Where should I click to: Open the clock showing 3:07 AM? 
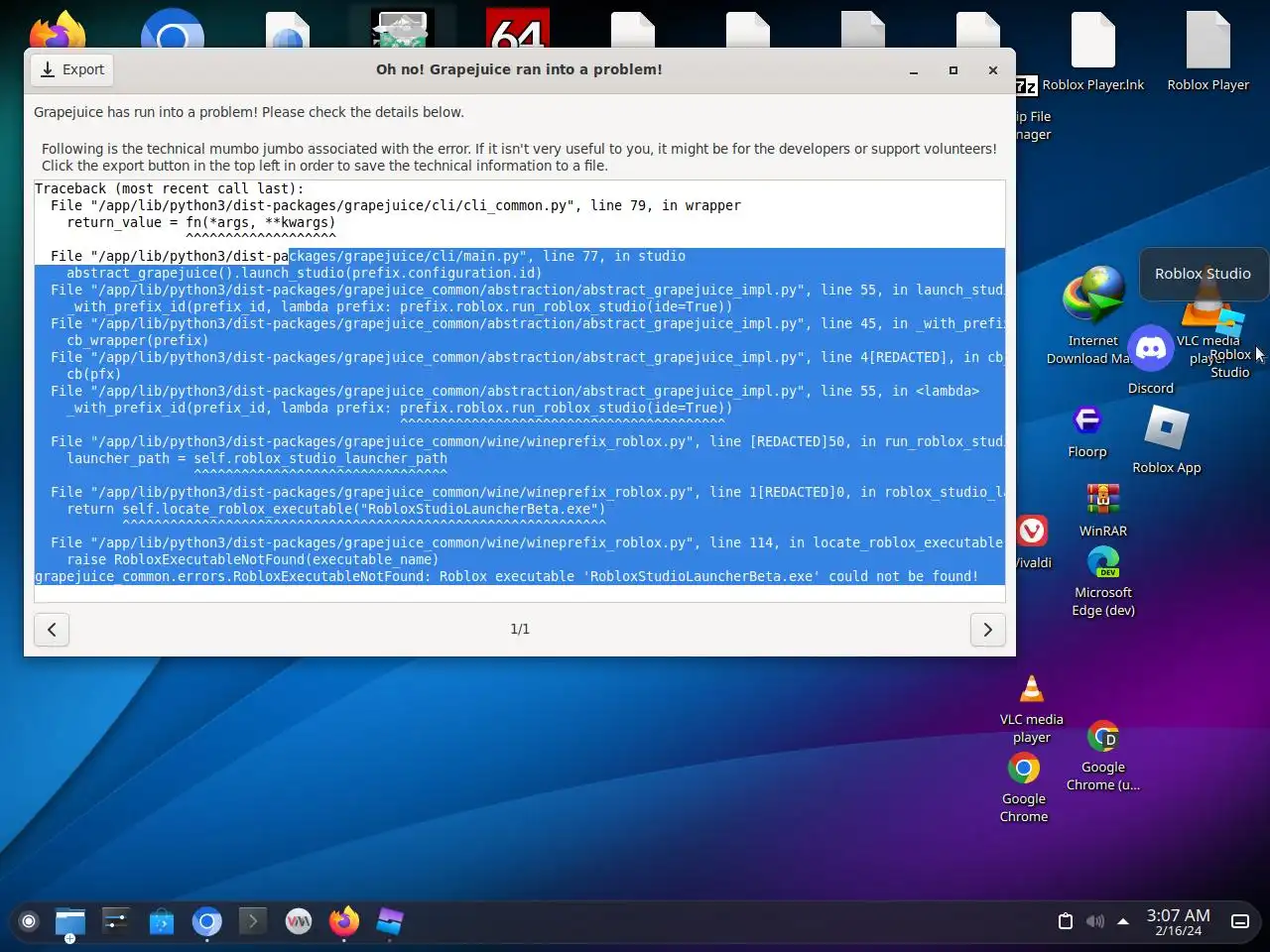coord(1178,921)
